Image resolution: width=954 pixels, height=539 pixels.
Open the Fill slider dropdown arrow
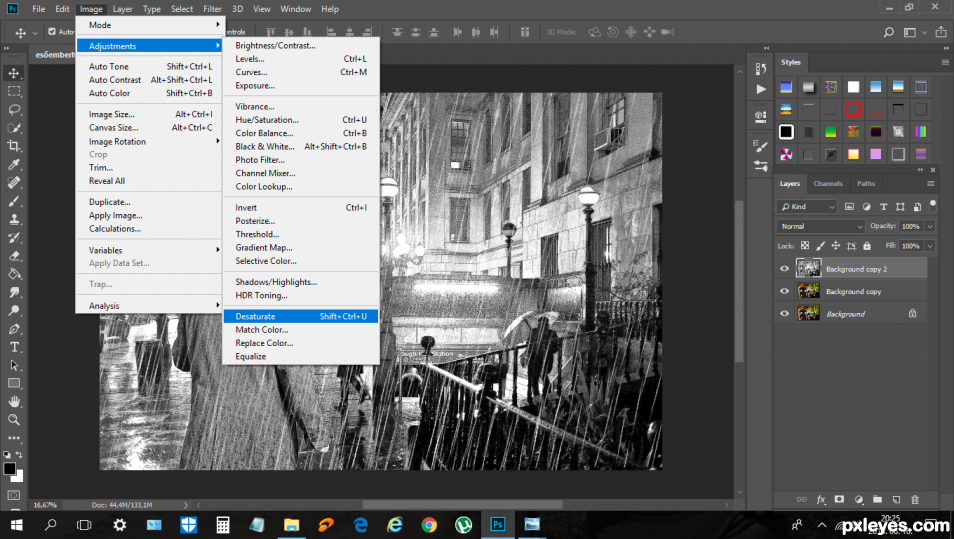930,246
